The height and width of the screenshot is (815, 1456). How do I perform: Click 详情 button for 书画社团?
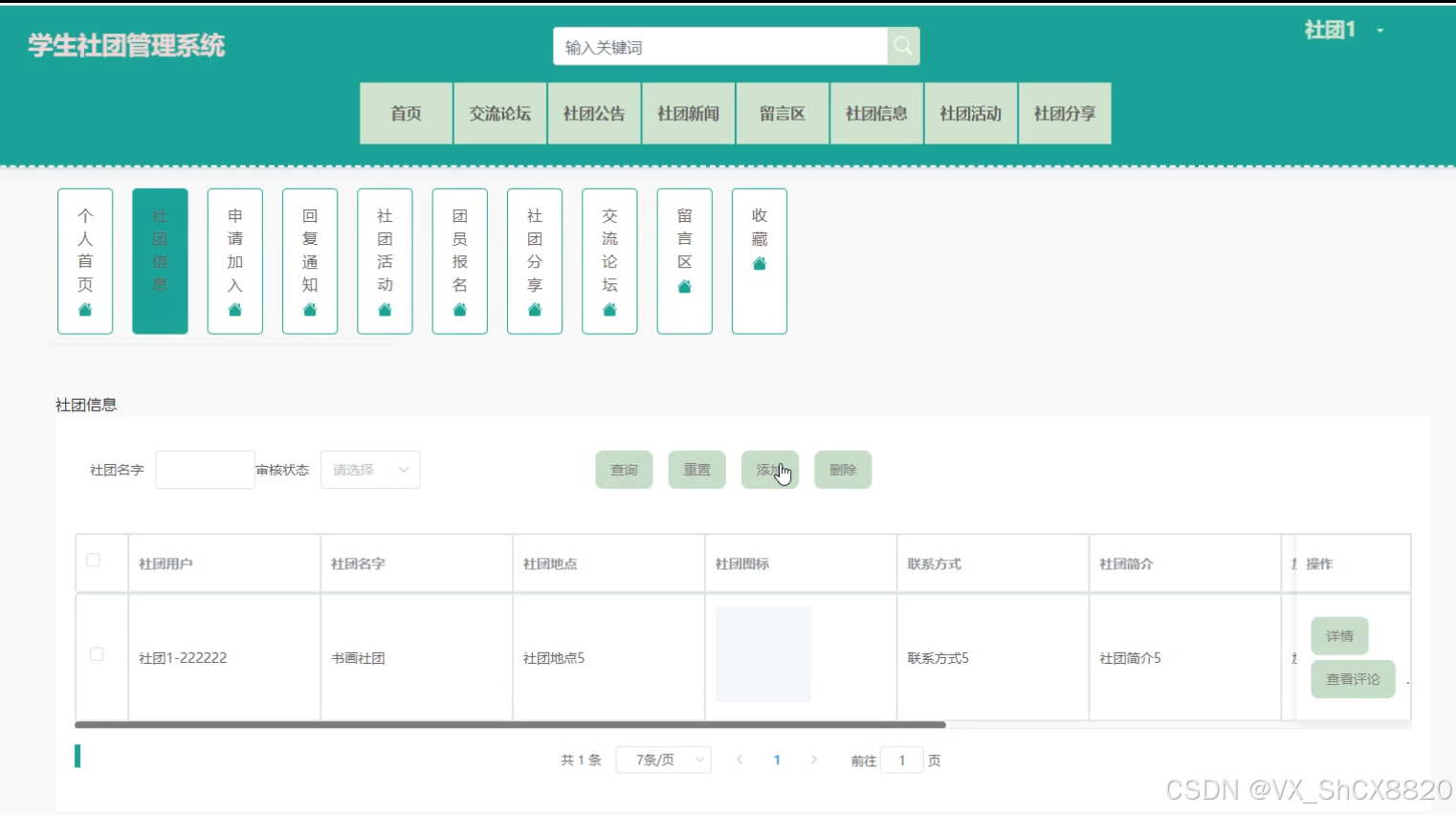click(1339, 636)
